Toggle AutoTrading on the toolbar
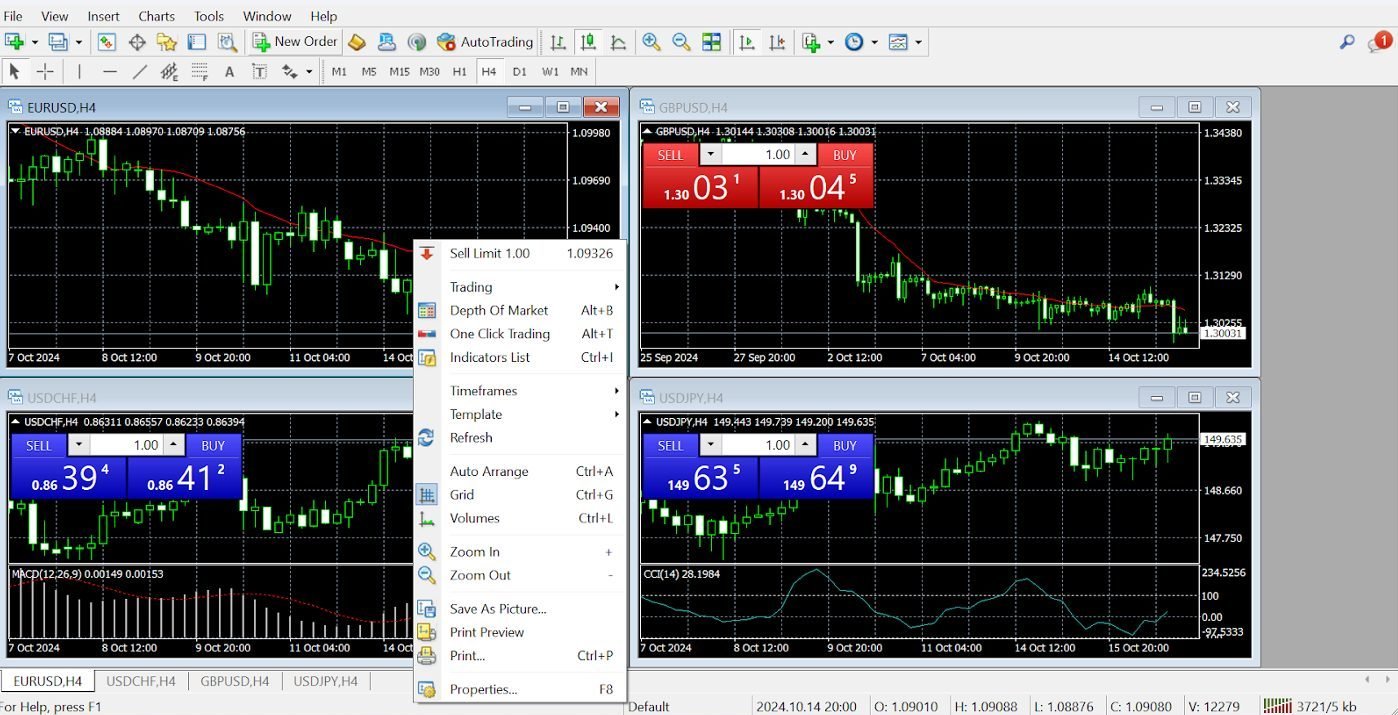 click(485, 42)
